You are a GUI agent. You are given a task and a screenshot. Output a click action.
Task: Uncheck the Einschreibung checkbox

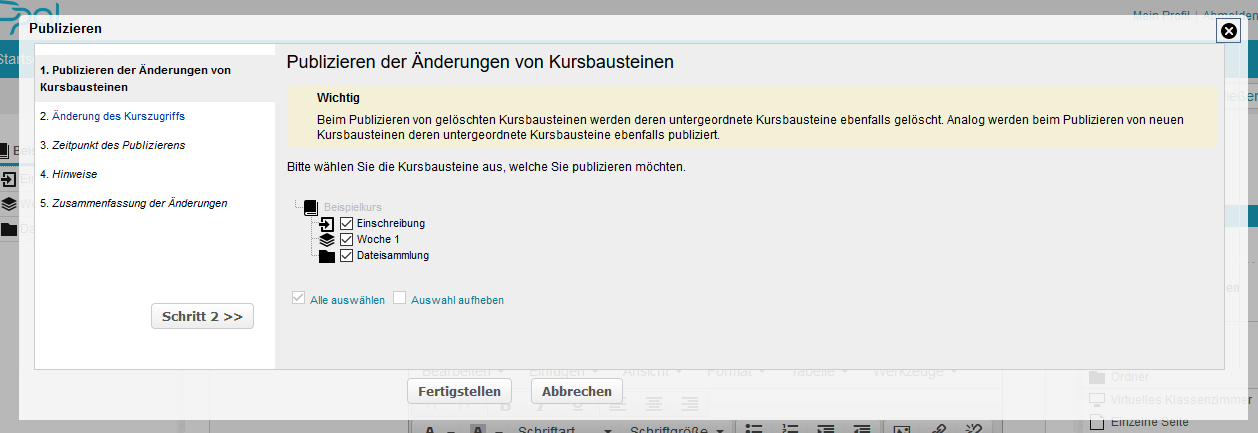[347, 224]
